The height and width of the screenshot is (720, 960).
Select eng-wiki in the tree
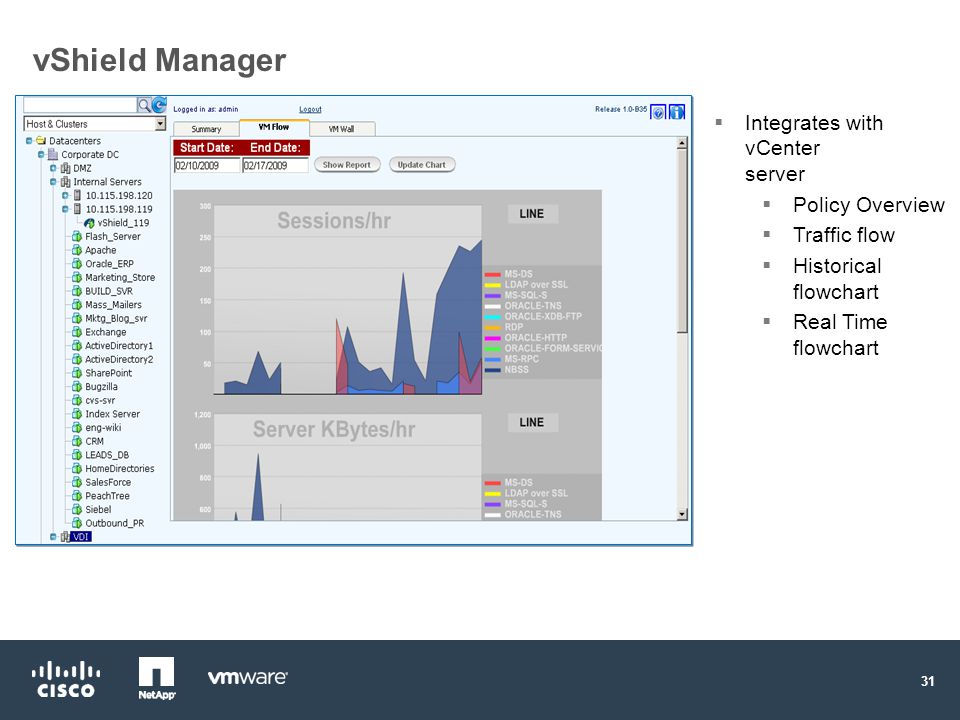103,427
